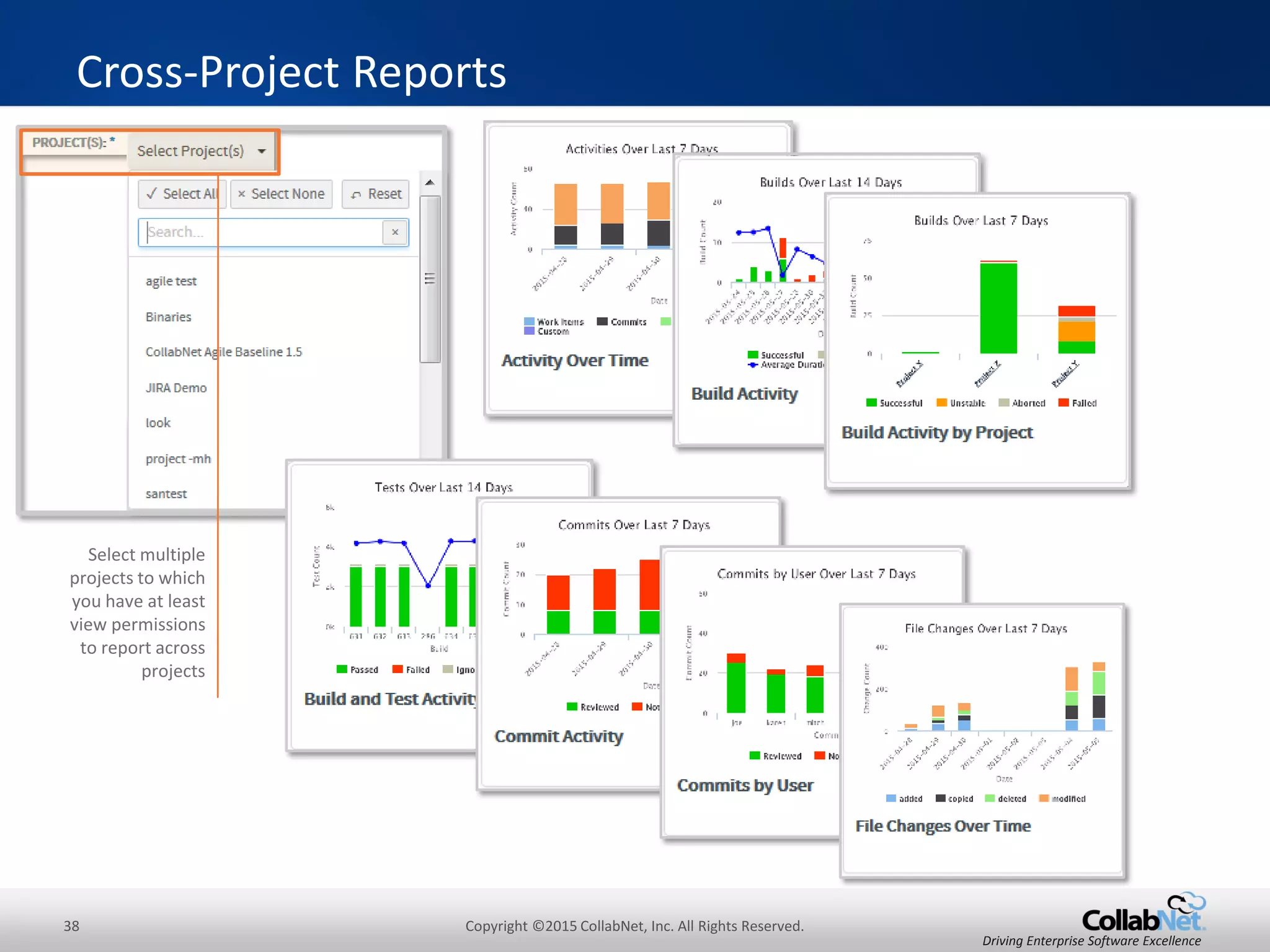
Task: Select CollabNet Agile Baseline 1.5 entry
Action: 223,352
